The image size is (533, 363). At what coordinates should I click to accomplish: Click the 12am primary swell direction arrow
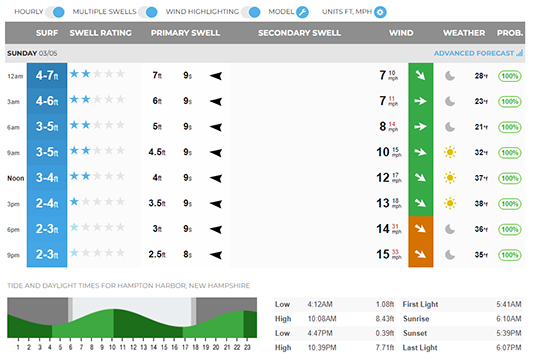pyautogui.click(x=216, y=76)
